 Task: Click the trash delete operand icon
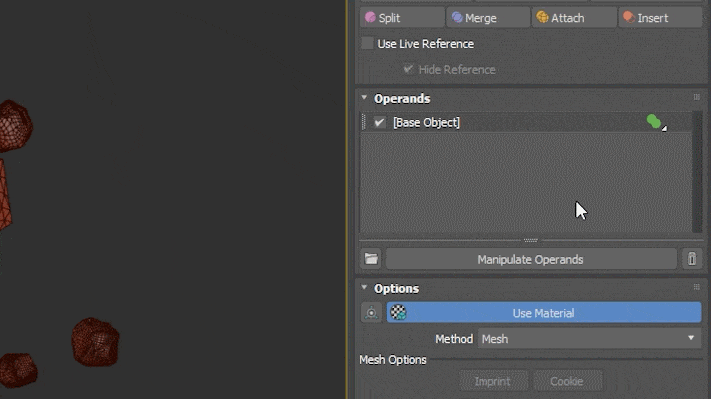point(692,259)
